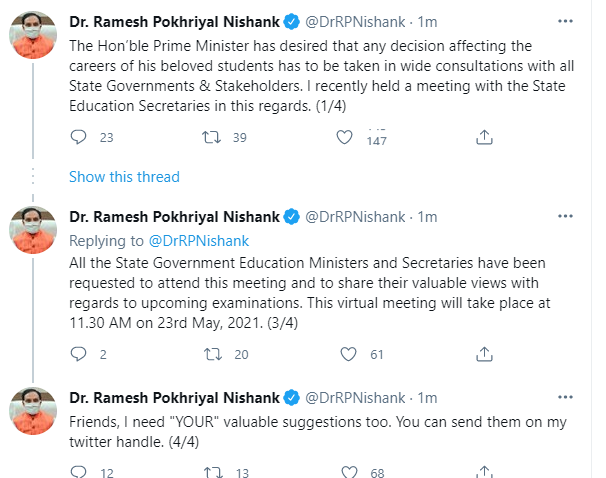Click @DrRPNishank mention after Replying to
This screenshot has width=606, height=478.
(x=199, y=240)
